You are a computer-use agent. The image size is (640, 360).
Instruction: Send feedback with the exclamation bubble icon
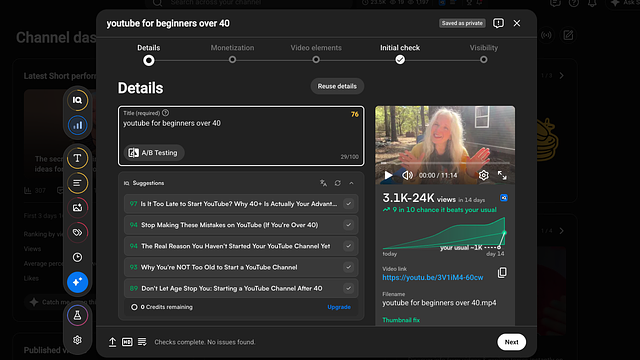click(x=498, y=23)
